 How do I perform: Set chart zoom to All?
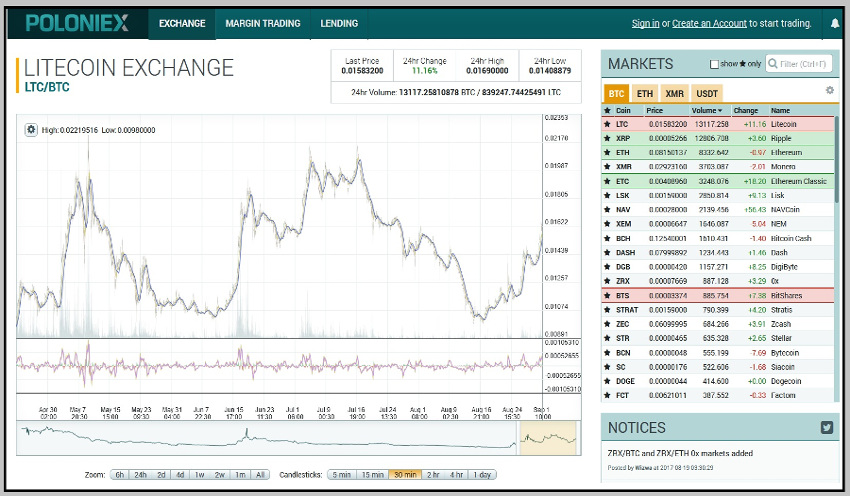click(260, 474)
